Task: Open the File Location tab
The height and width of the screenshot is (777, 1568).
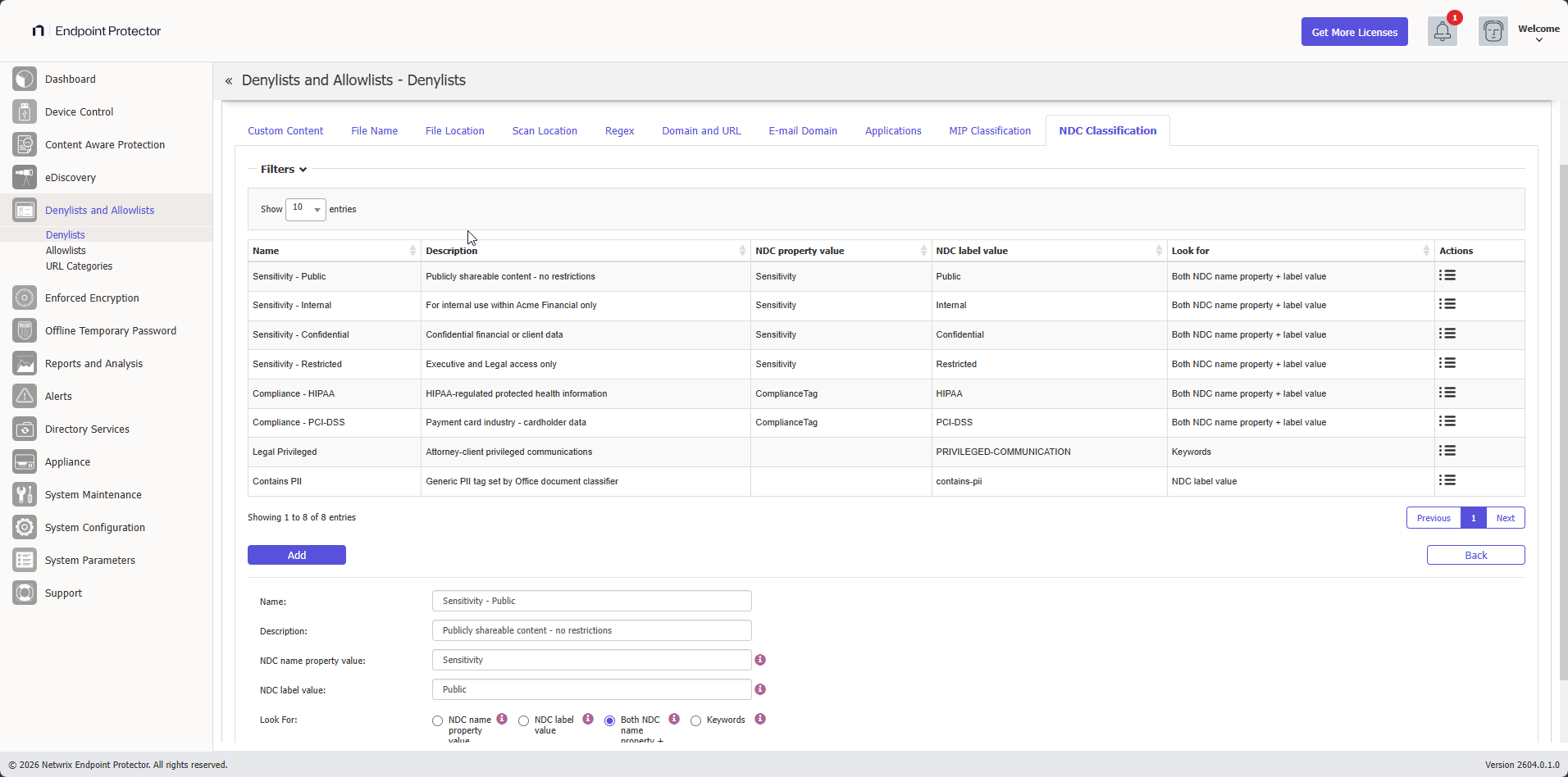Action: pos(454,131)
